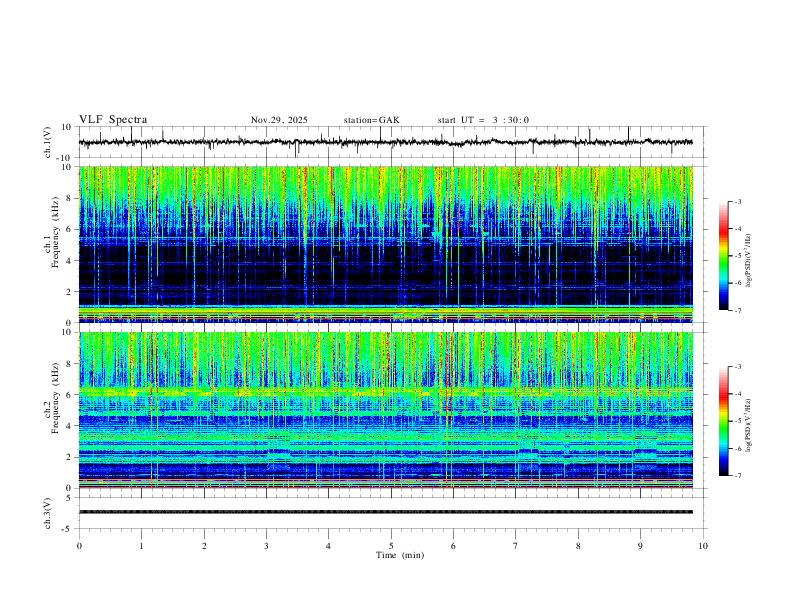This screenshot has width=792, height=612.
Task: Select the "start UT = 3 :30: 0" text
Action: tap(483, 120)
